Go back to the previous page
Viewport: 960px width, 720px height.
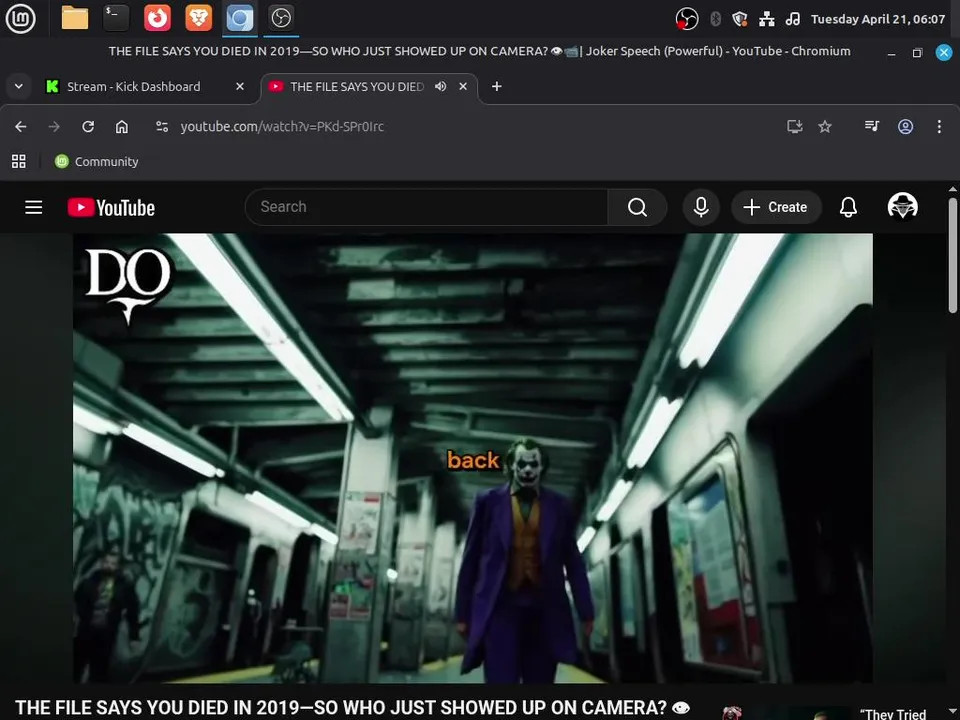pos(21,126)
